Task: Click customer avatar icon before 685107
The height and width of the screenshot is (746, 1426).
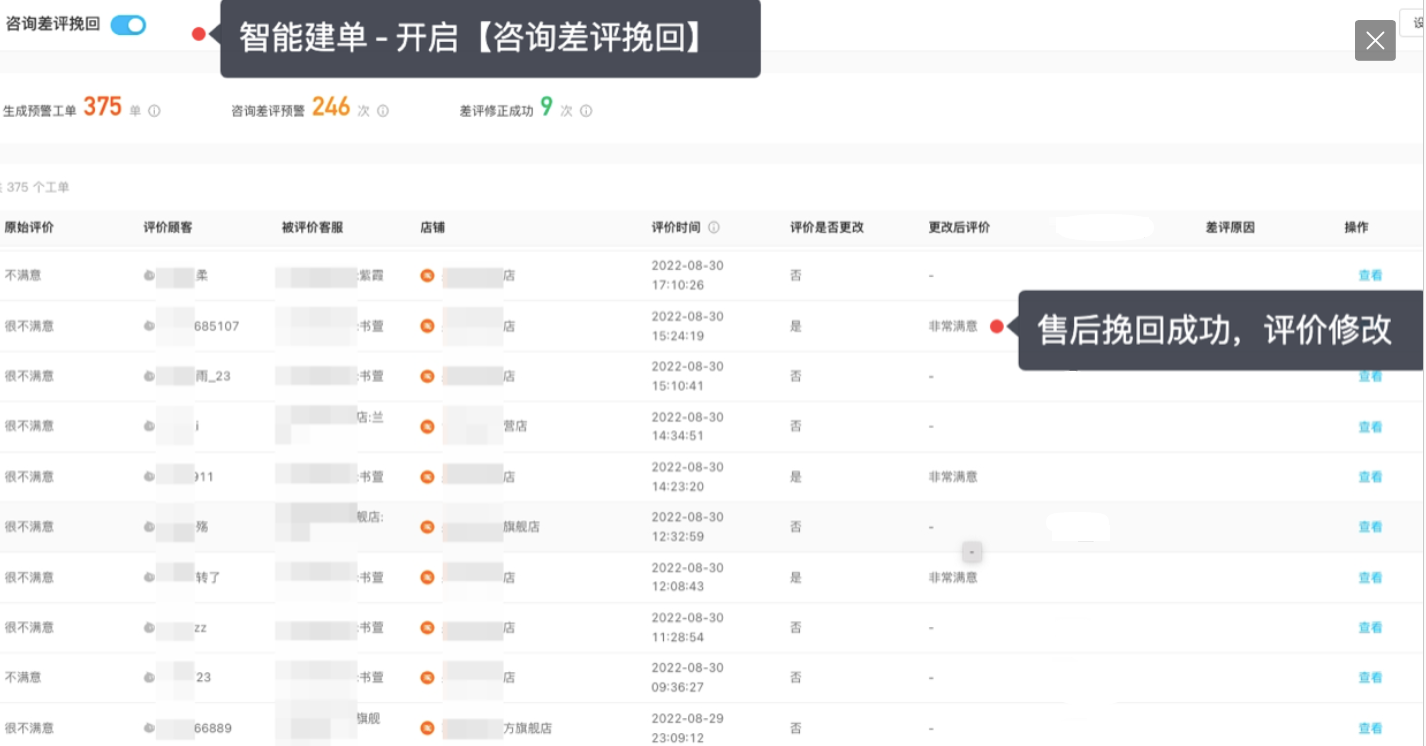Action: point(149,326)
